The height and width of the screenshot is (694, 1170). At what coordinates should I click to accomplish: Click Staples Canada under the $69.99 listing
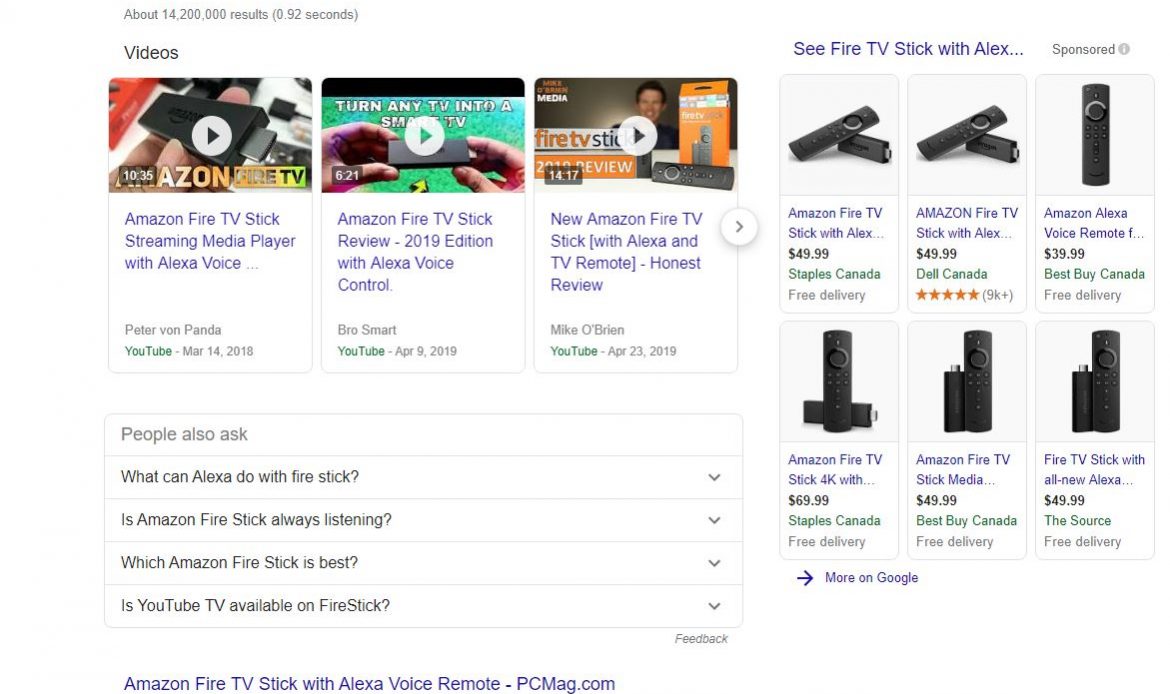tap(834, 521)
